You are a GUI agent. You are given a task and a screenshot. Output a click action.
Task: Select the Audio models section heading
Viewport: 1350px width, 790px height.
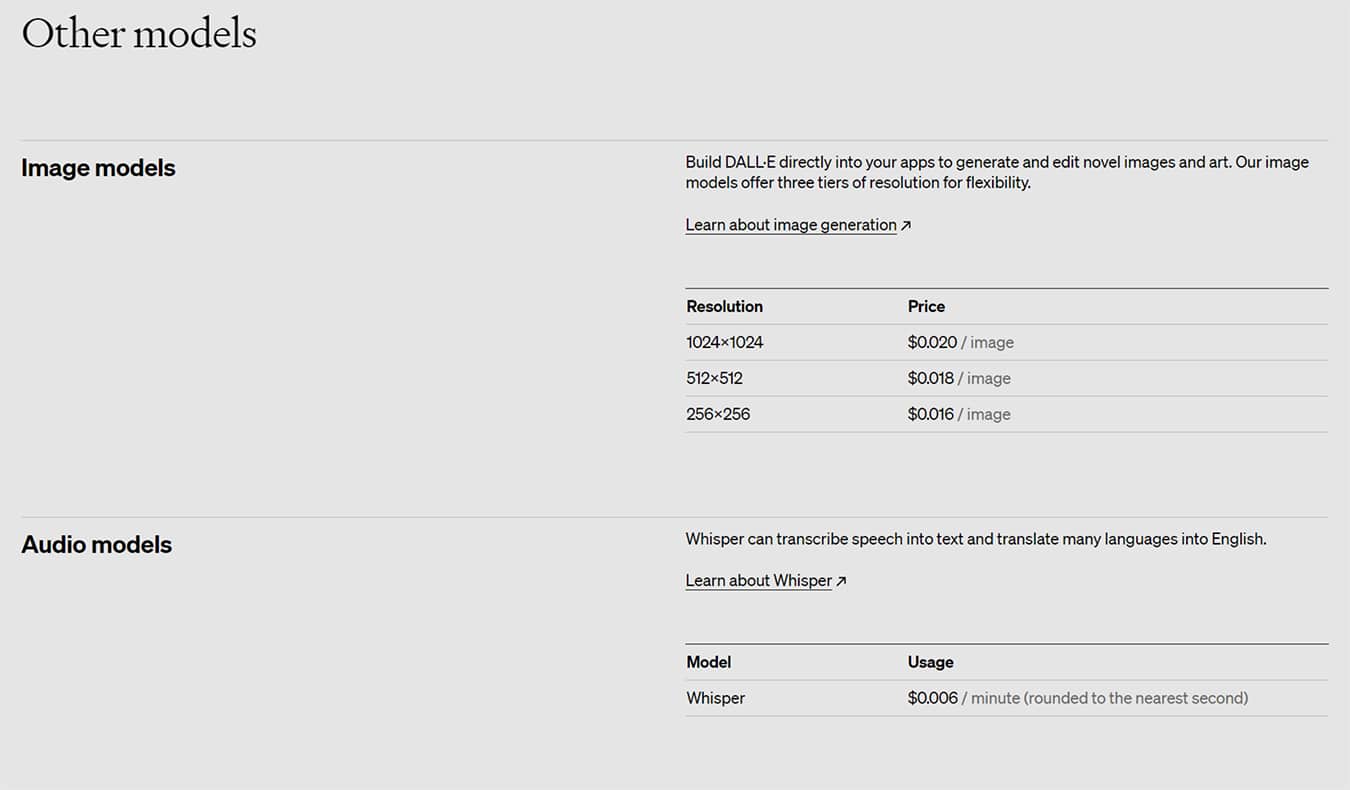pos(96,545)
